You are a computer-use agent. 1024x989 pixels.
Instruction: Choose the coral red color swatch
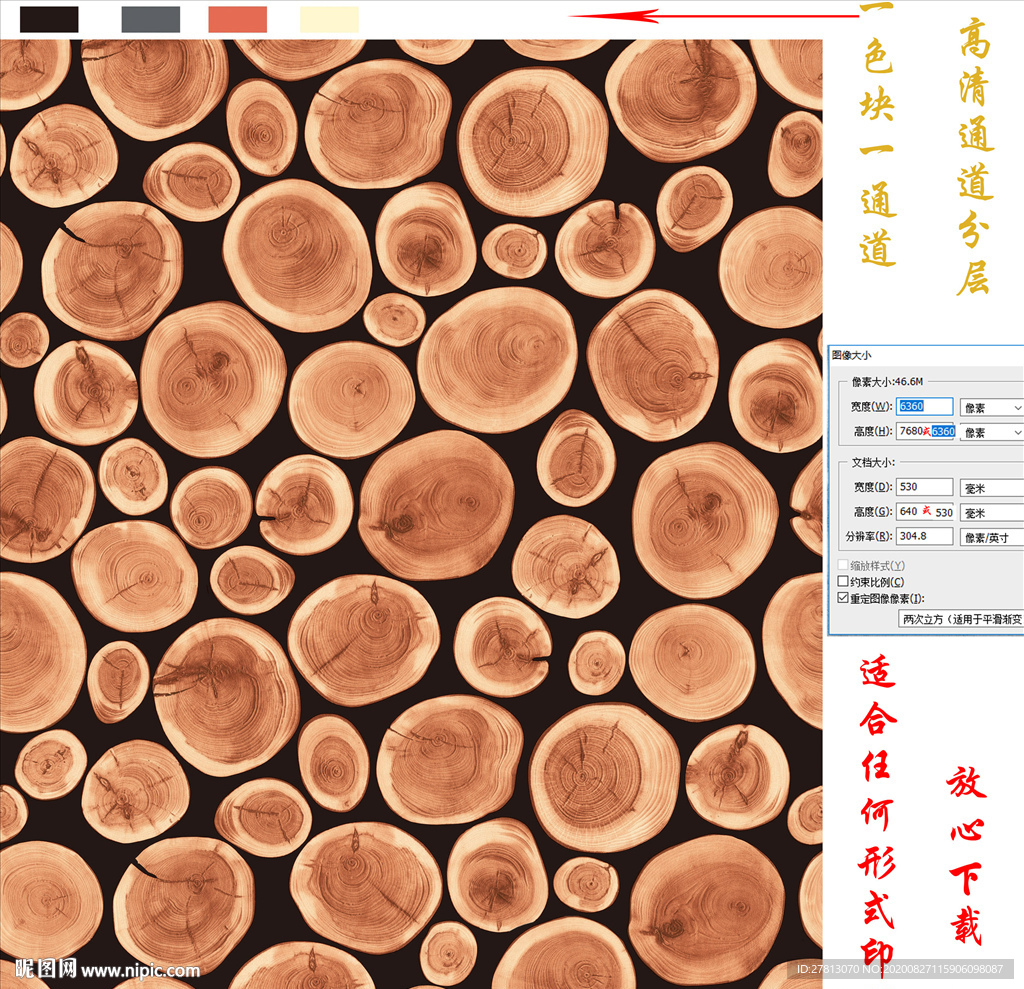pos(237,19)
